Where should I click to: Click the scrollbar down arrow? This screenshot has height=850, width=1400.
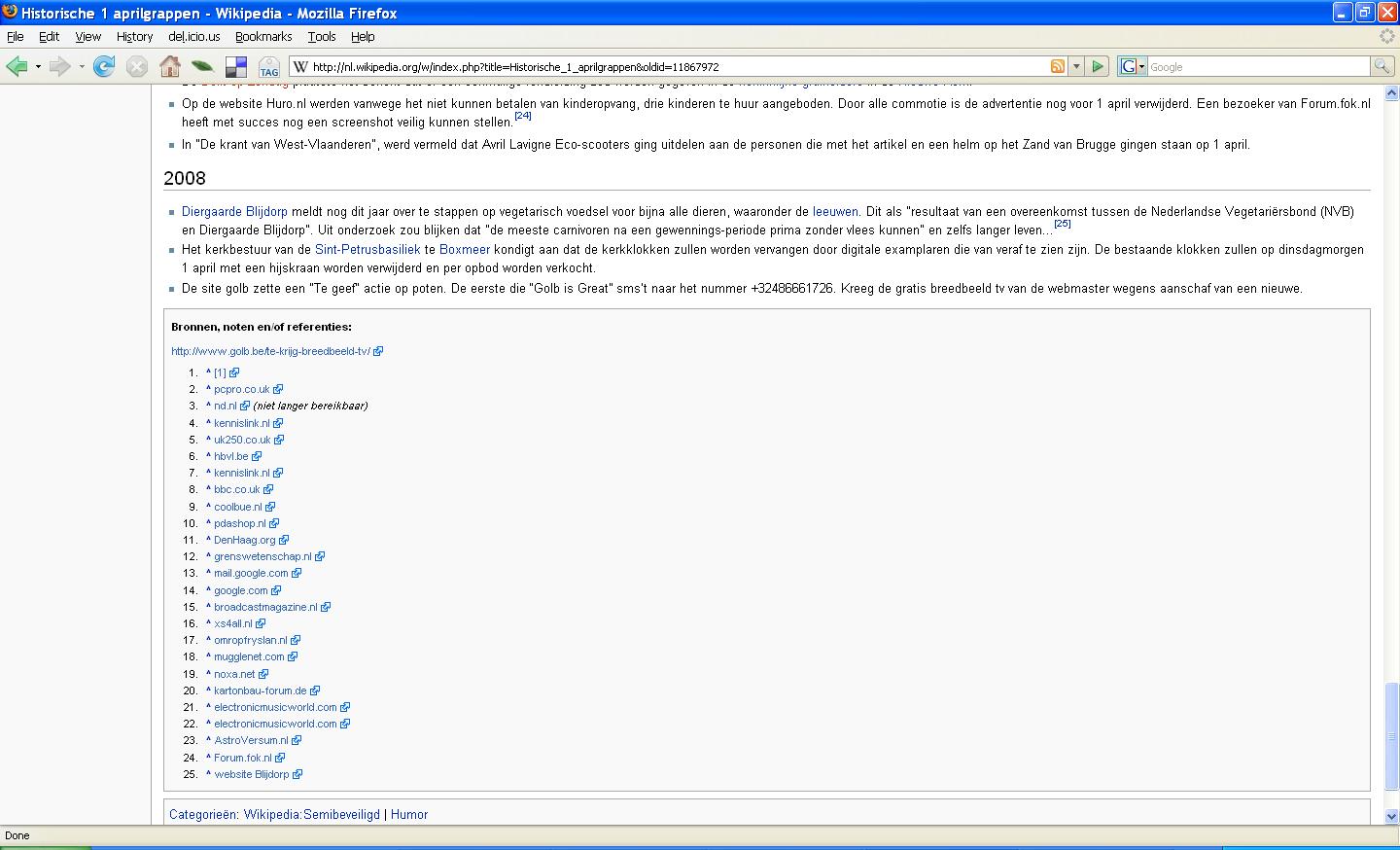click(1391, 817)
